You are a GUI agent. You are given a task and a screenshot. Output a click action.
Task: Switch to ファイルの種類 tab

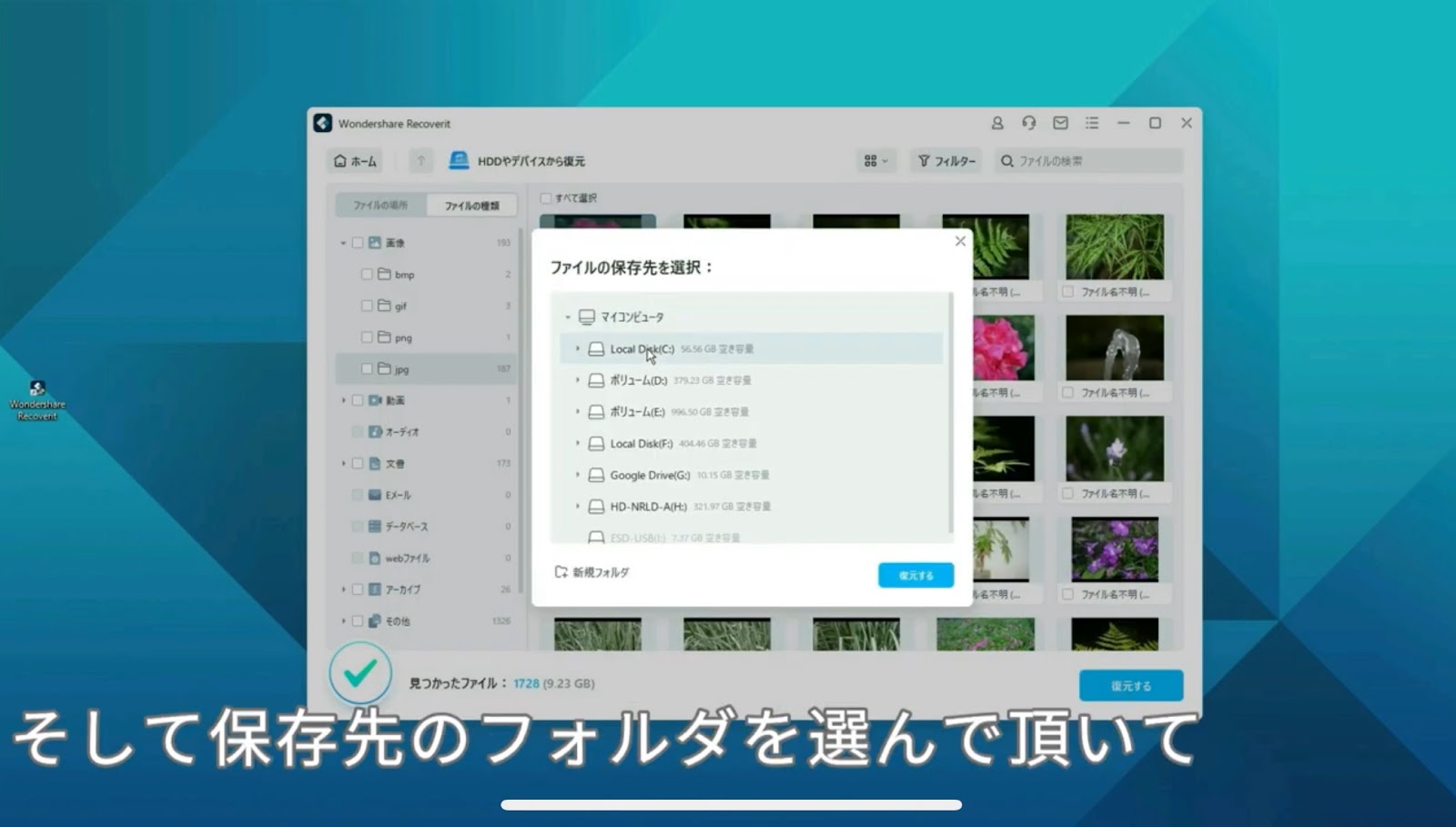[471, 206]
